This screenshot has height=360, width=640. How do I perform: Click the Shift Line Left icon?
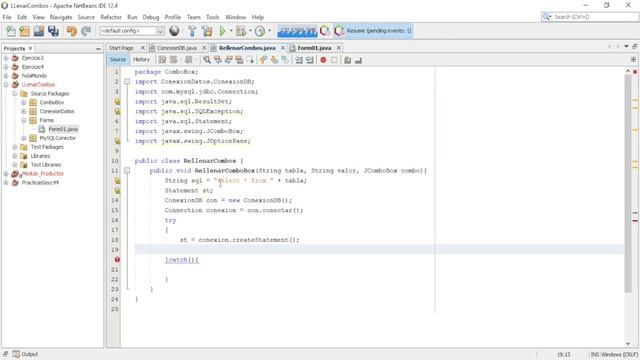(299, 60)
